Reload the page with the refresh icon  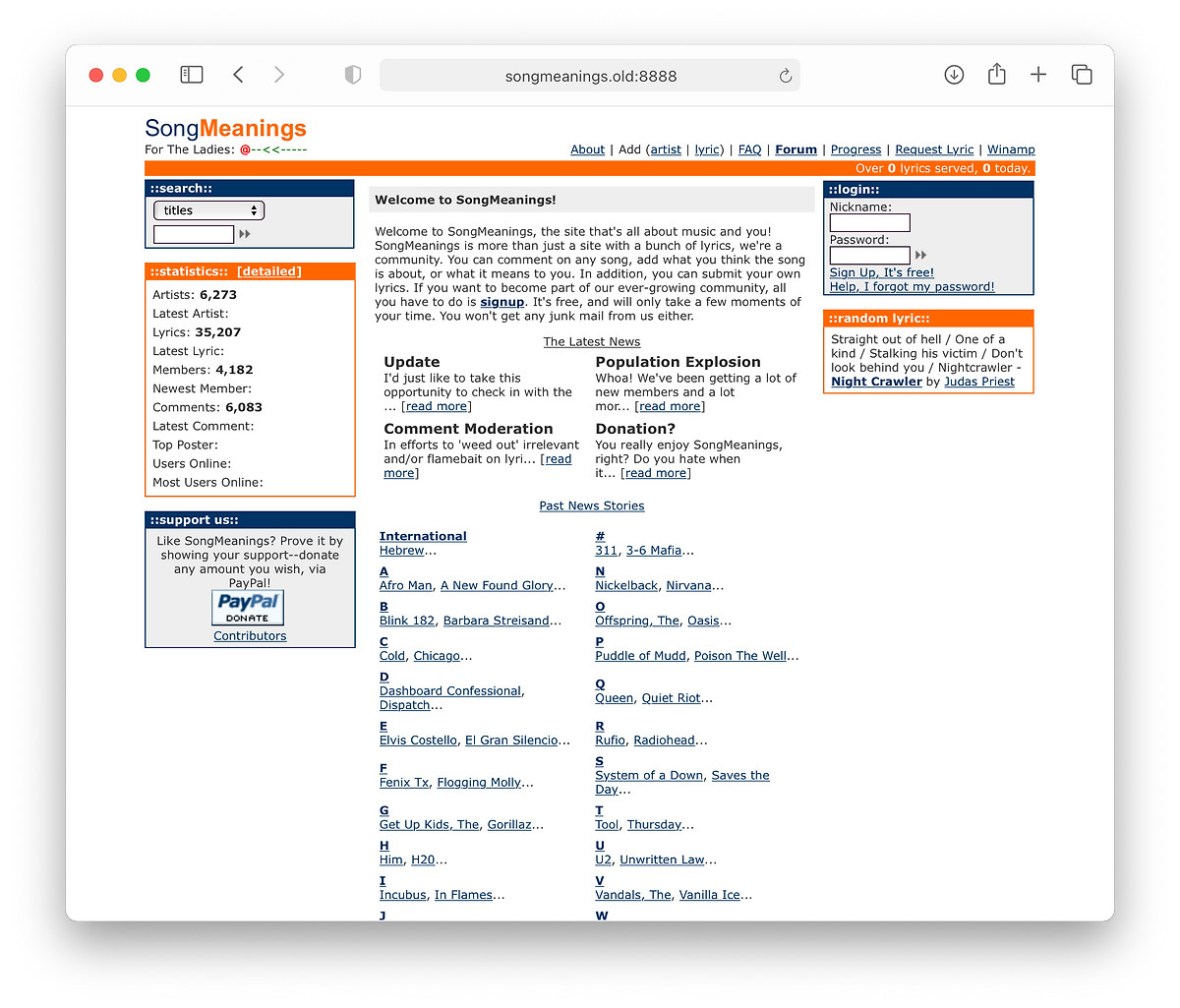(x=785, y=76)
